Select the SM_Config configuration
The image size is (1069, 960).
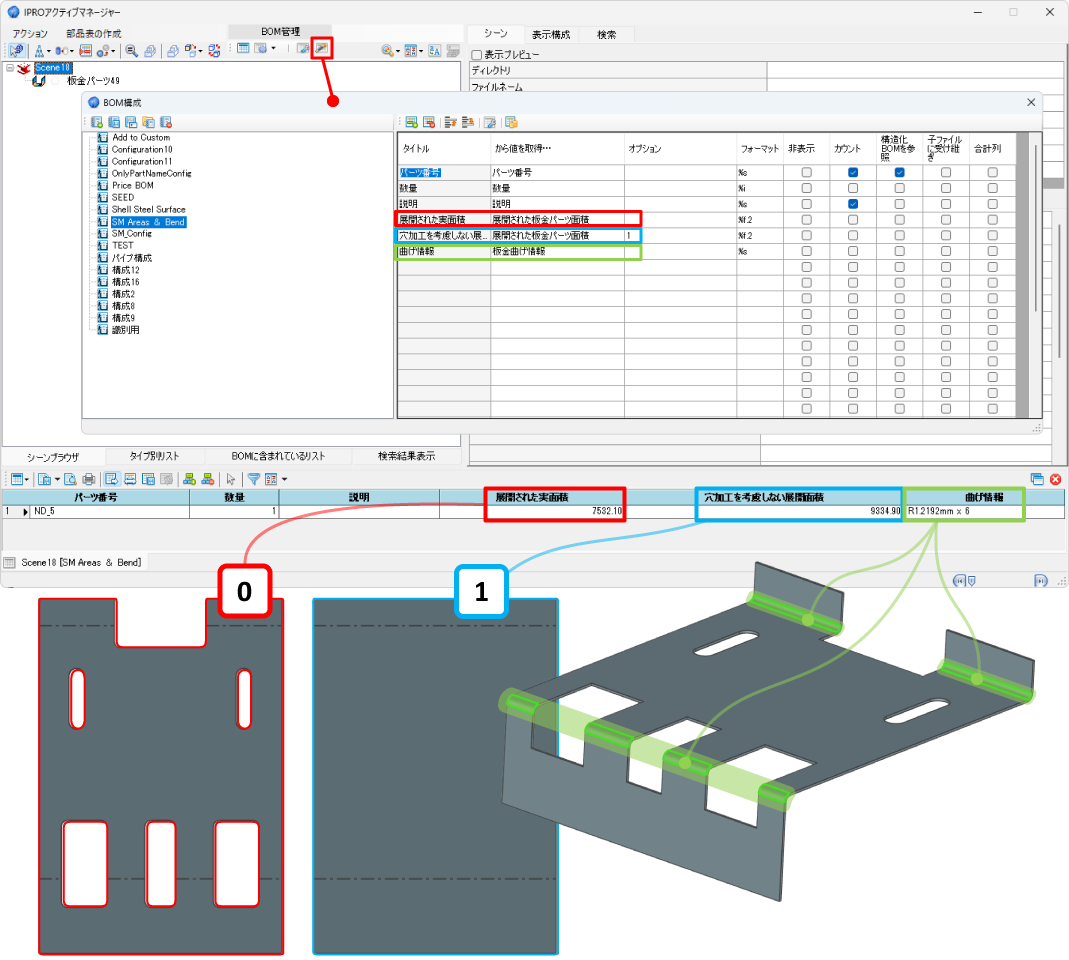click(132, 233)
